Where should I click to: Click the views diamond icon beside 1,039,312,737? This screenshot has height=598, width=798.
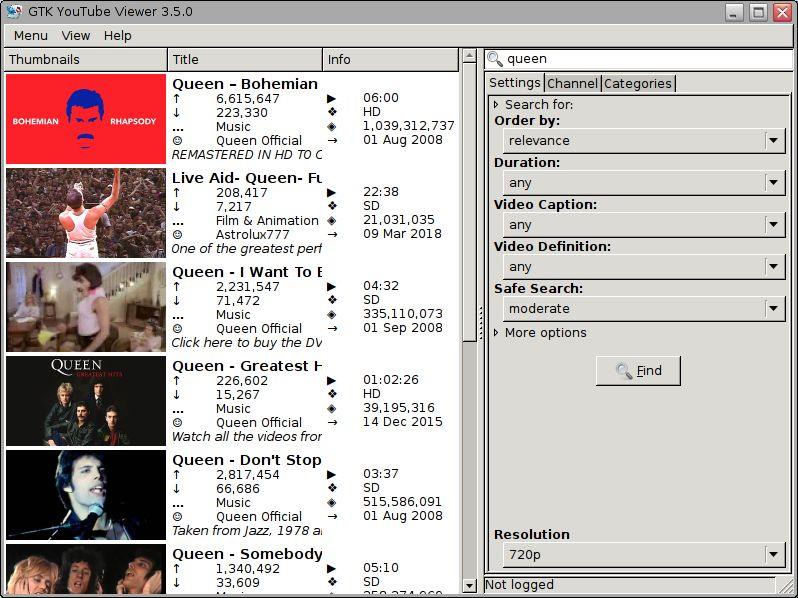coord(332,126)
